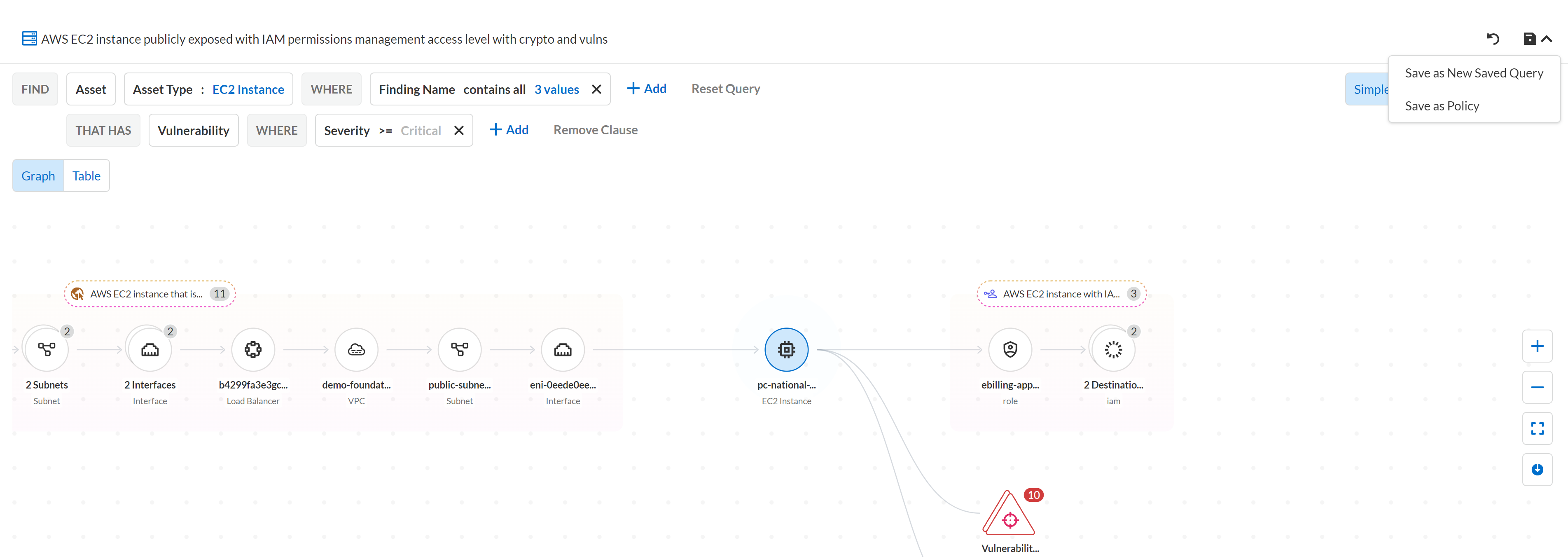Select the public-subne Subnet node

click(x=460, y=349)
